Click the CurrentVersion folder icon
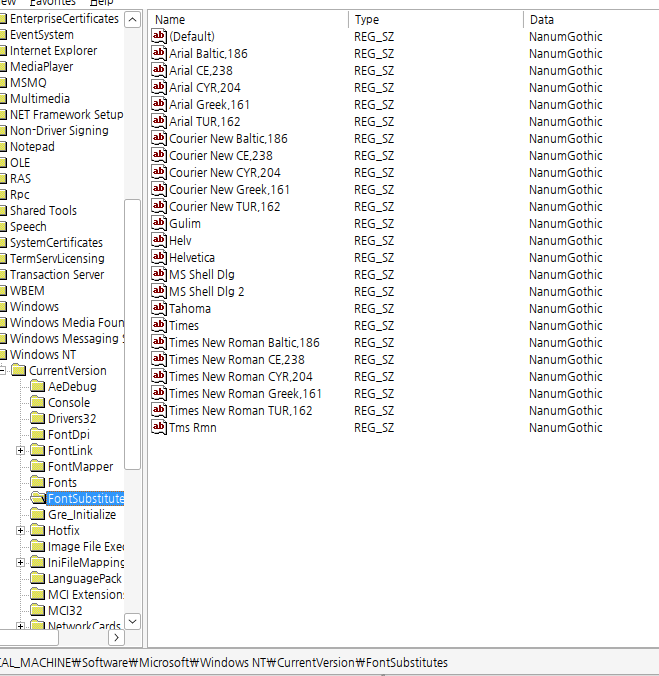Screen dimensions: 659x676 point(19,370)
